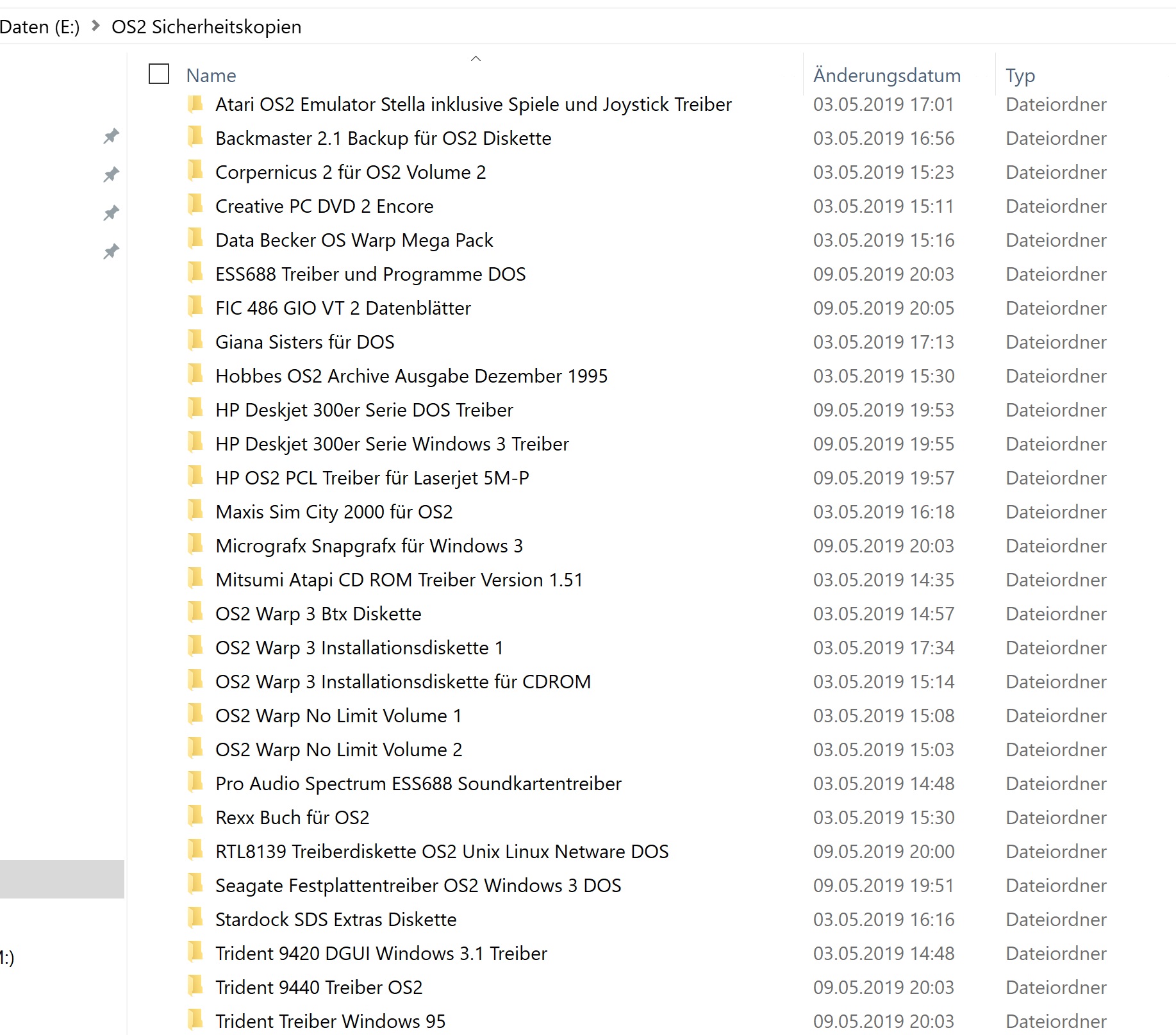Expand the breadcrumb arrow after Daten (E:)
The height and width of the screenshot is (1035, 1176).
click(x=95, y=26)
